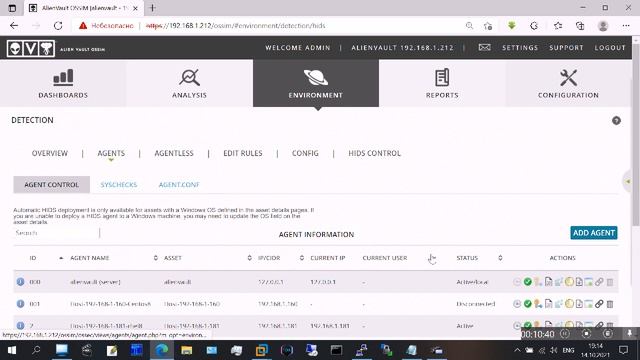
Task: Click the file document icon in agent 001 row
Action: [x=548, y=304]
